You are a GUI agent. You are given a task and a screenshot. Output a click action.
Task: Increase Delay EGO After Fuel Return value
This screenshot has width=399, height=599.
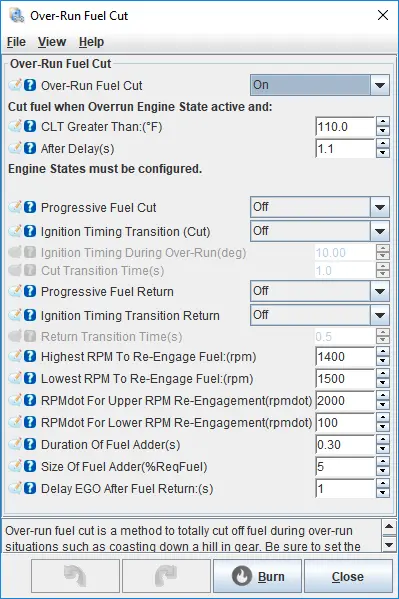pyautogui.click(x=383, y=484)
